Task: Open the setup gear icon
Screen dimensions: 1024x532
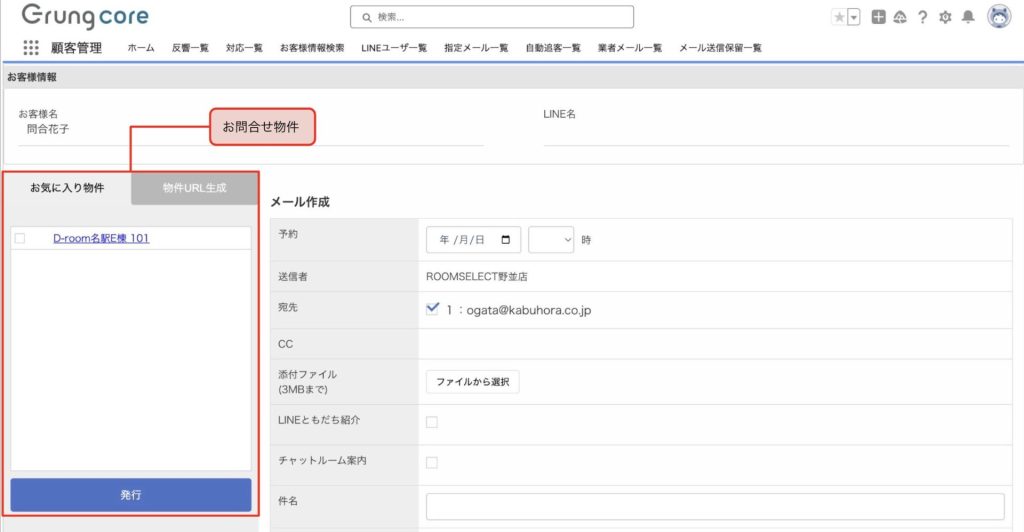Action: [945, 17]
